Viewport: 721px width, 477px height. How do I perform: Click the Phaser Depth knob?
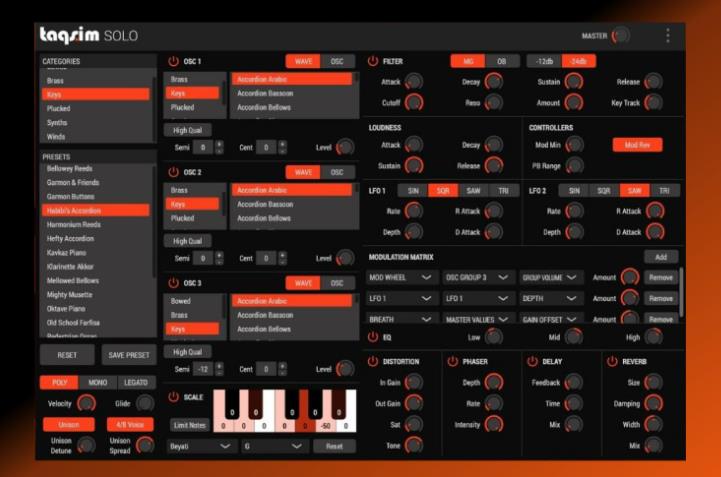494,382
